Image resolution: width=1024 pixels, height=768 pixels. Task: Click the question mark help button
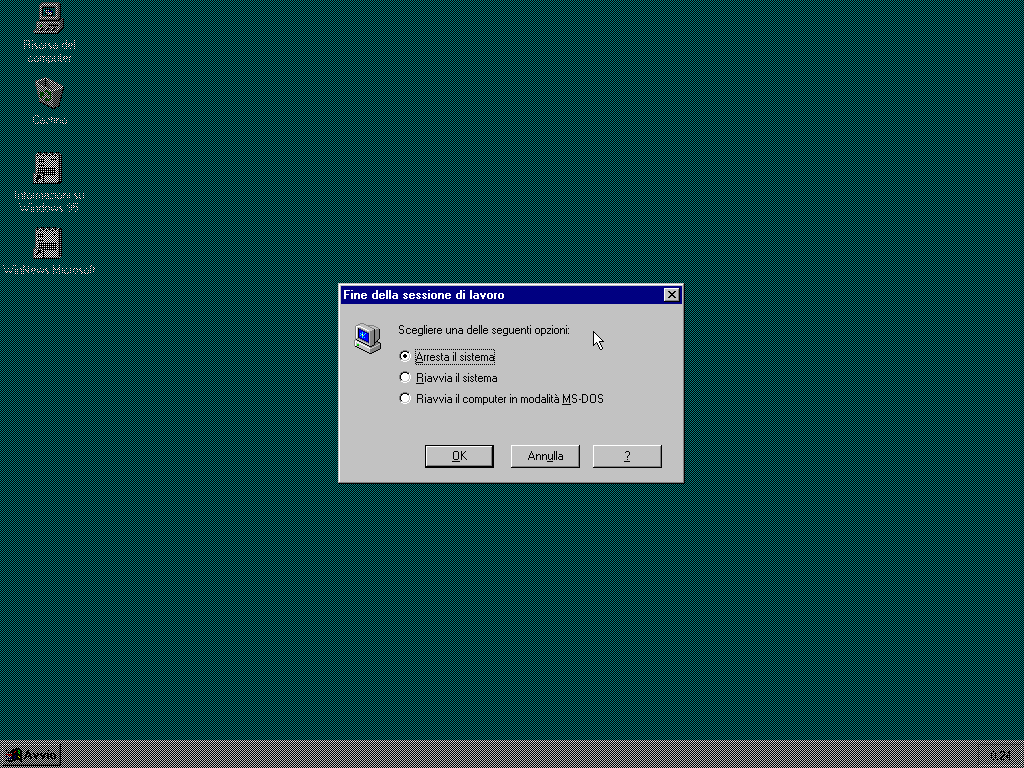click(x=627, y=456)
